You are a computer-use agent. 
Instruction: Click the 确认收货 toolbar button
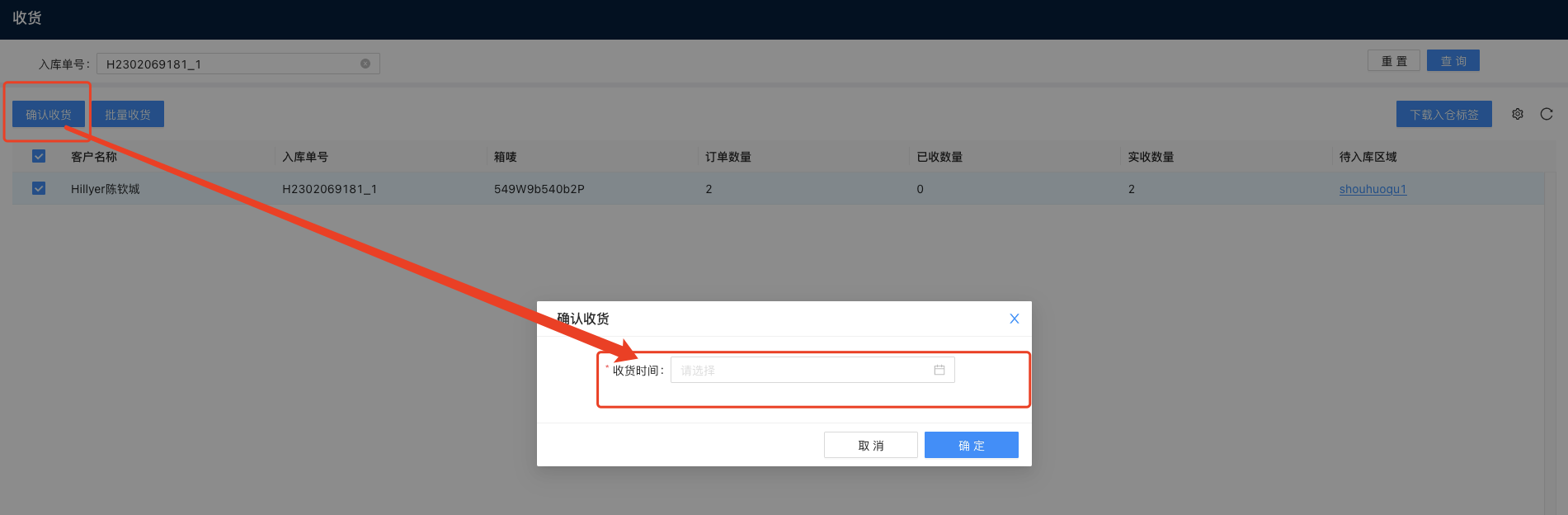coord(49,114)
